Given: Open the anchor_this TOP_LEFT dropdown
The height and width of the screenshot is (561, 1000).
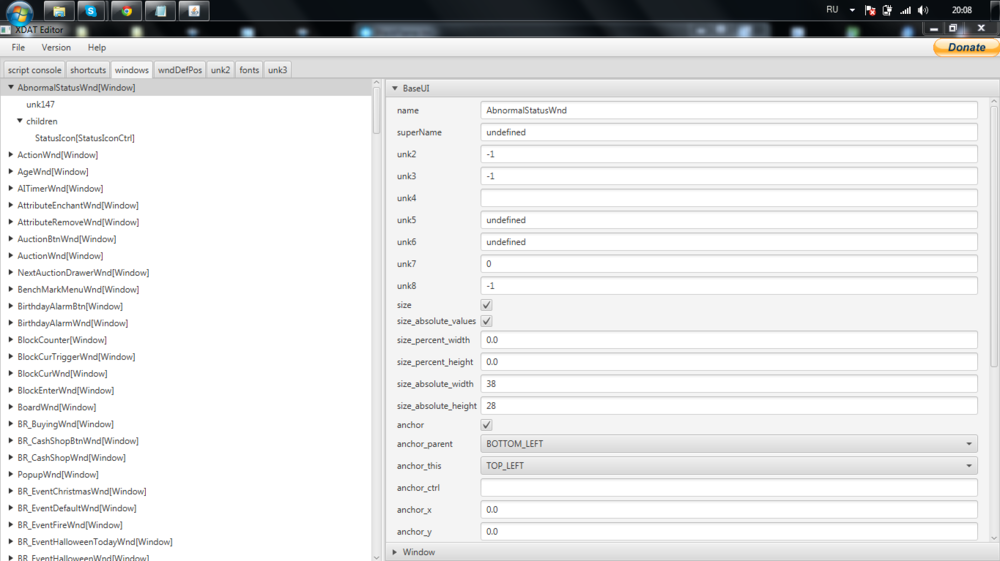Looking at the screenshot, I should 728,466.
